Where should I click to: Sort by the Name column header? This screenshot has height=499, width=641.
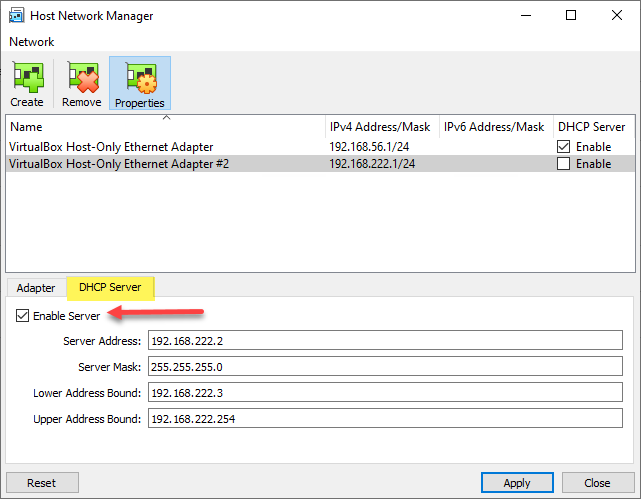166,127
